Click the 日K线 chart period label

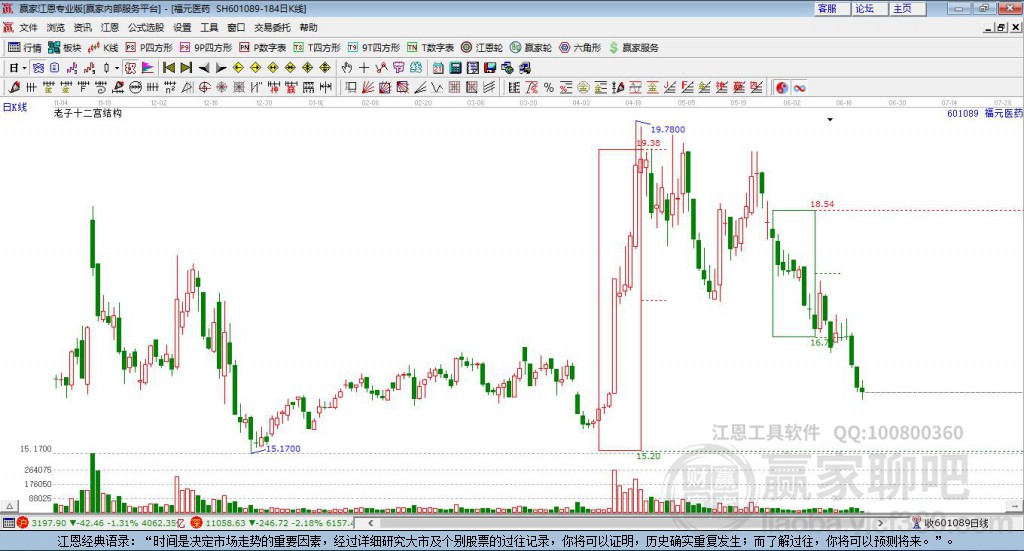click(15, 107)
